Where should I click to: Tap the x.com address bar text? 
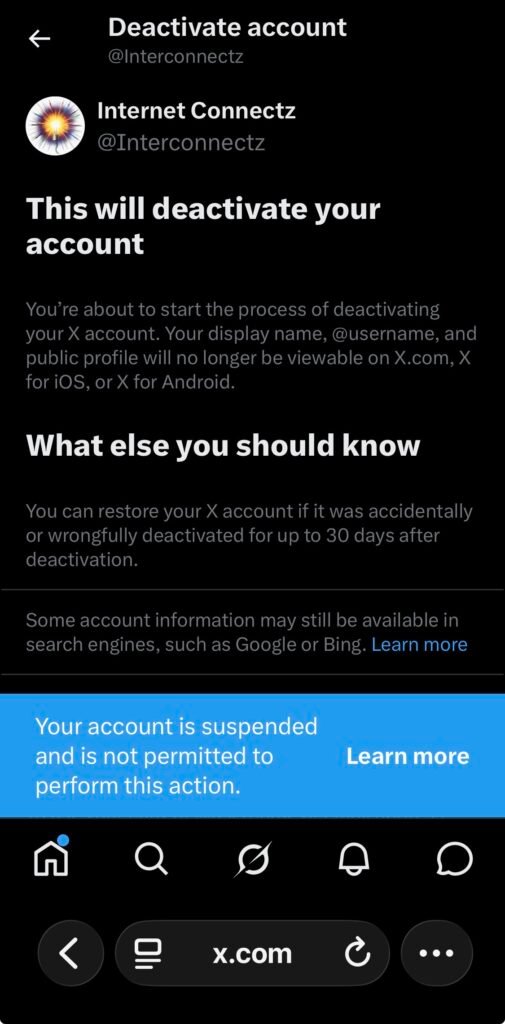(252, 954)
